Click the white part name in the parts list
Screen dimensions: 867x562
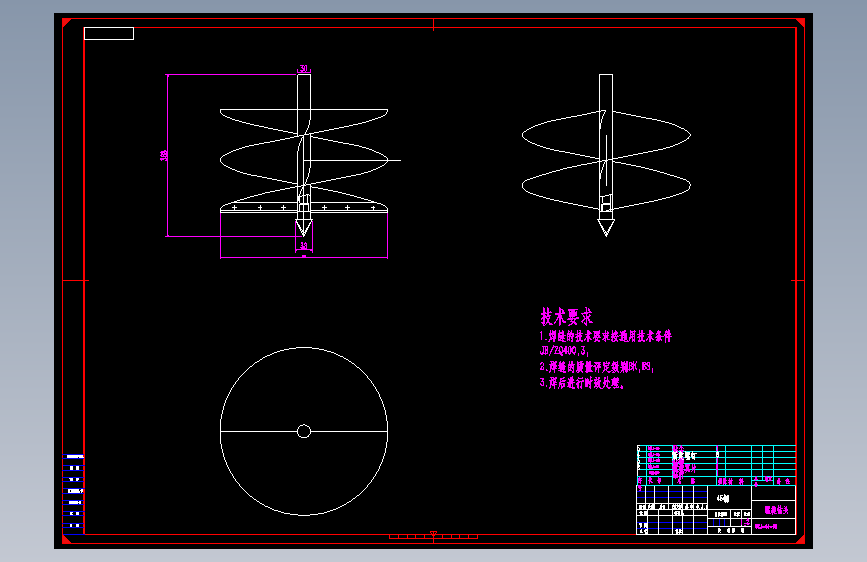[x=685, y=456]
